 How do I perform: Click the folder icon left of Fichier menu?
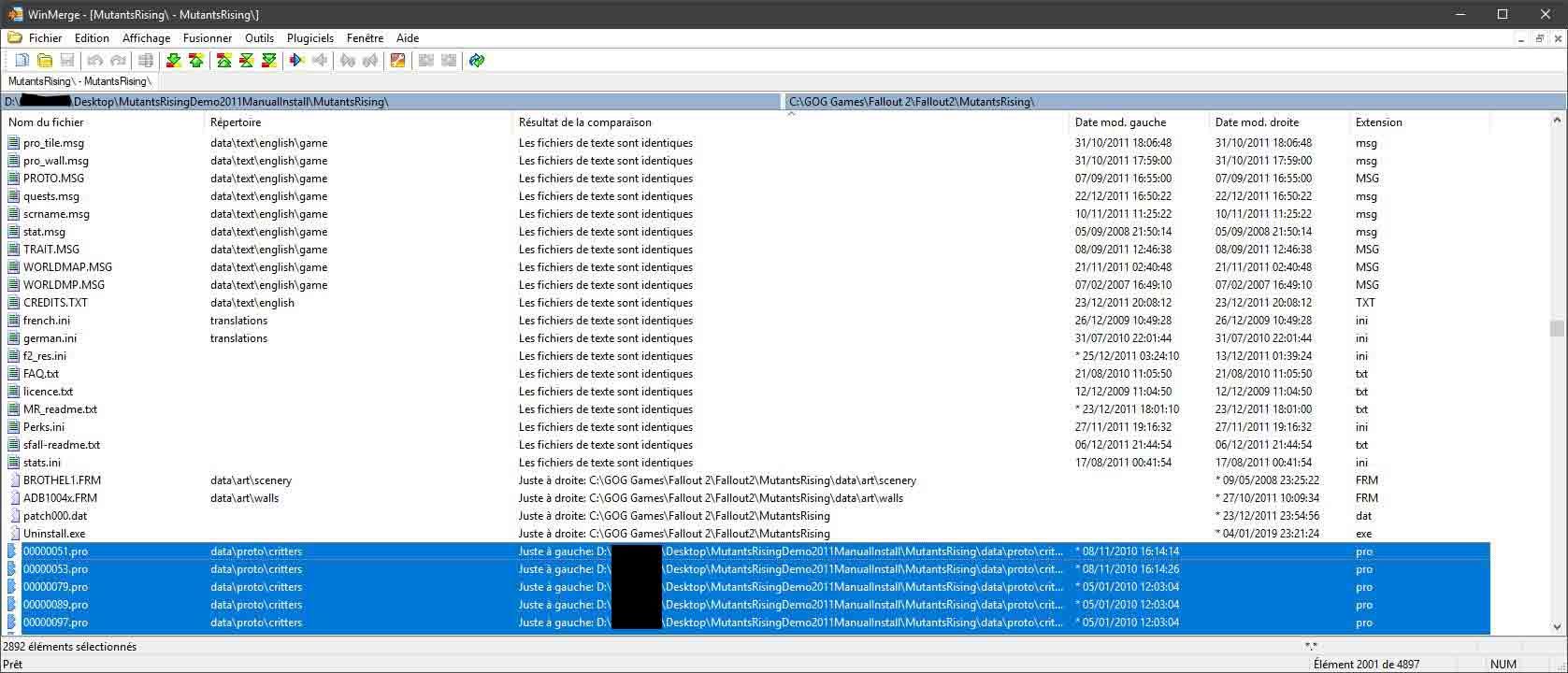14,38
